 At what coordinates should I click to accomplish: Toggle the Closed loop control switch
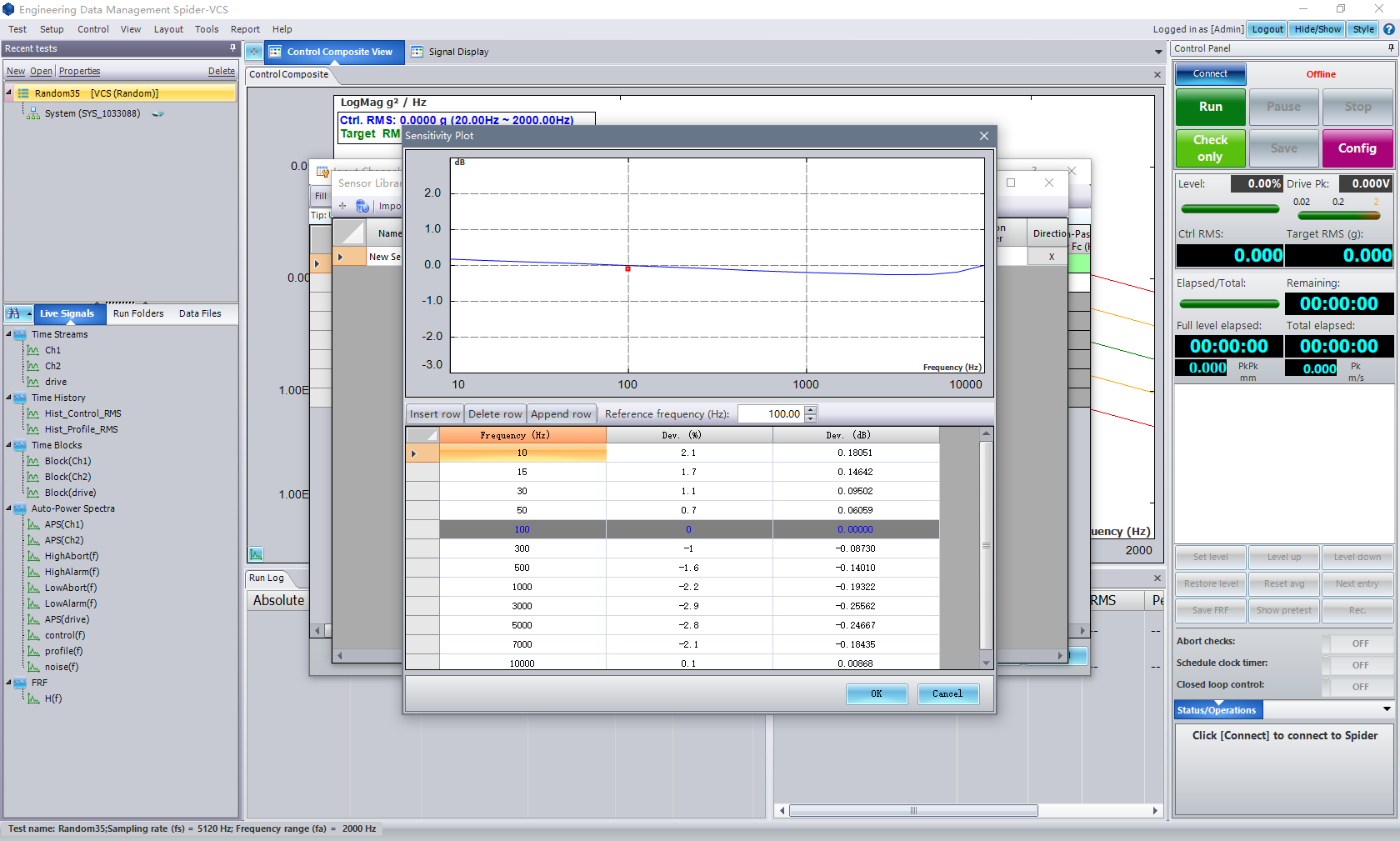(1358, 687)
